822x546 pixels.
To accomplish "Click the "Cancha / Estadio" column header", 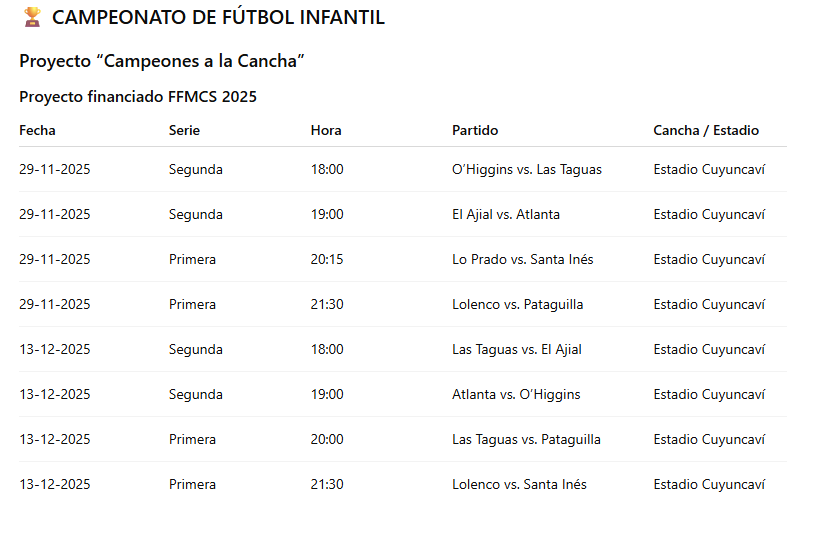I will pyautogui.click(x=706, y=130).
